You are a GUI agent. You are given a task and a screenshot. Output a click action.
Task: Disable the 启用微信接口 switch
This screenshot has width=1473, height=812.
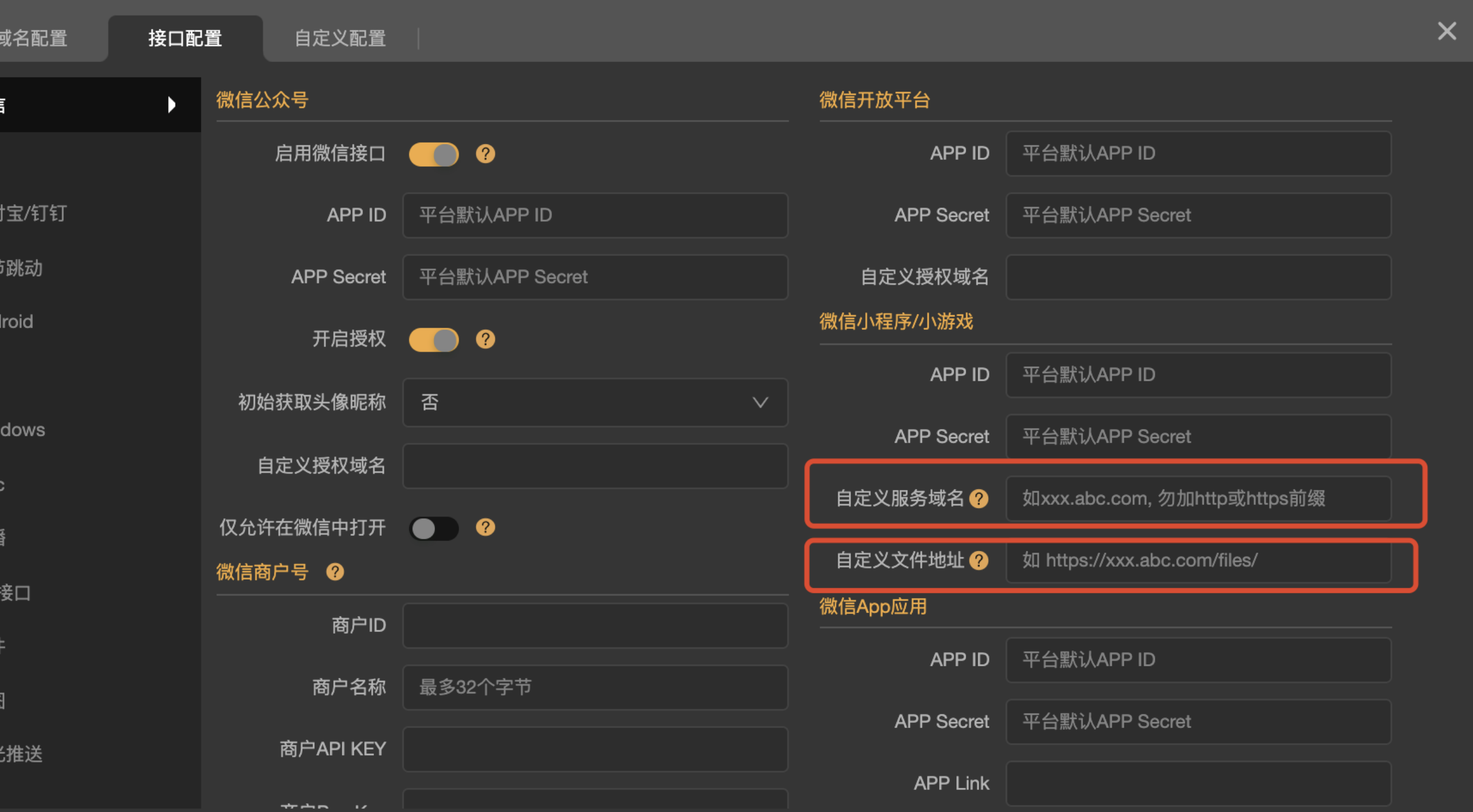[x=434, y=154]
